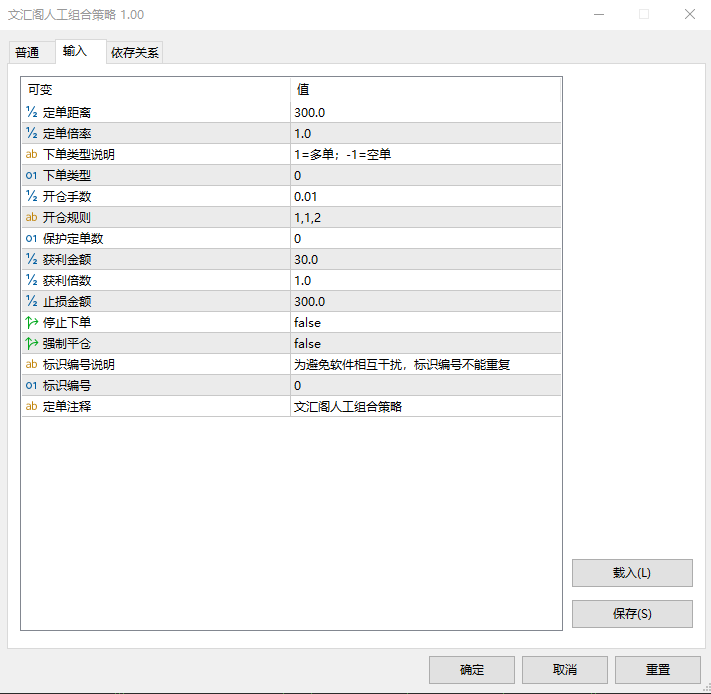The height and width of the screenshot is (694, 711).
Task: Click the 重置 button
Action: pos(657,670)
